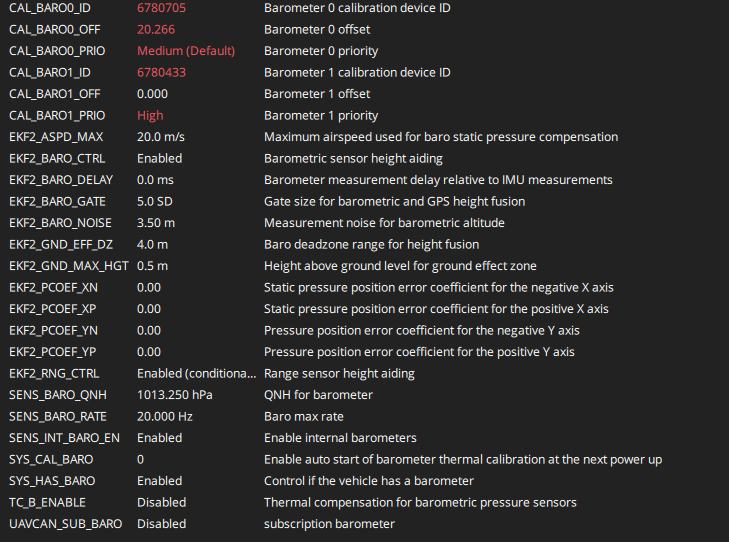Click the 20.266 value of CAL_BARO0_OFF
The height and width of the screenshot is (542, 729).
point(156,29)
